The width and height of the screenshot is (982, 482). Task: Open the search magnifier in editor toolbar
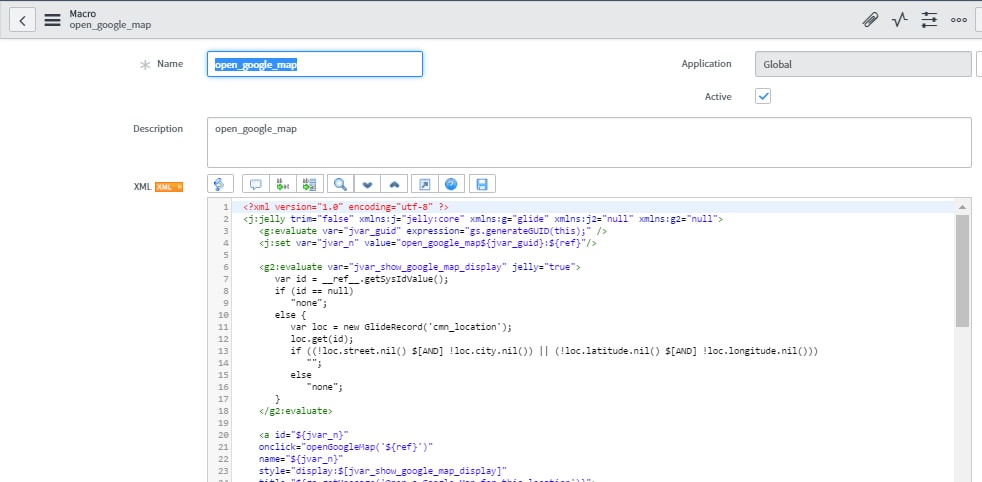click(x=340, y=184)
